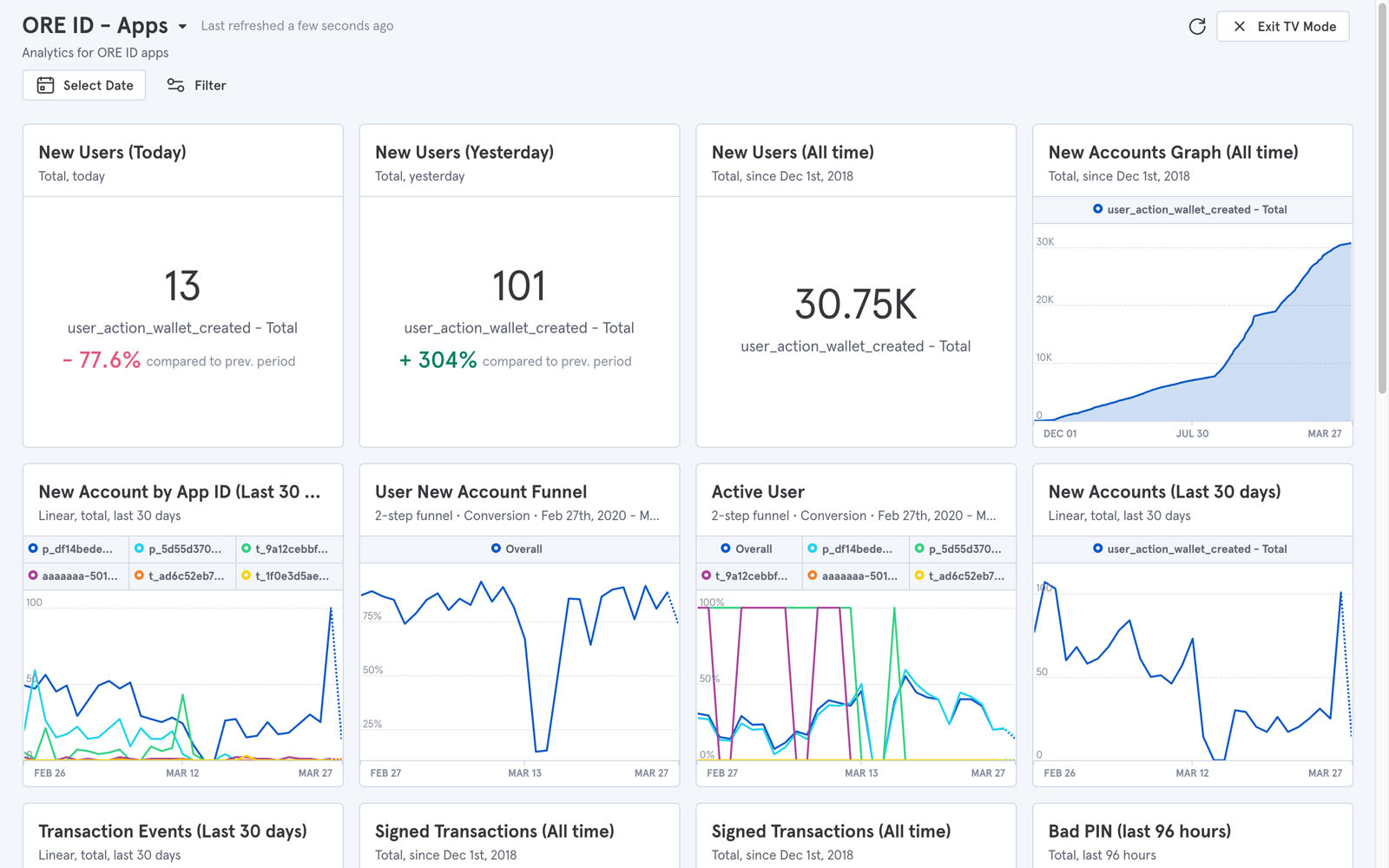Open the Bad PIN (last 96 hours) title
The image size is (1389, 868).
pos(1139,831)
